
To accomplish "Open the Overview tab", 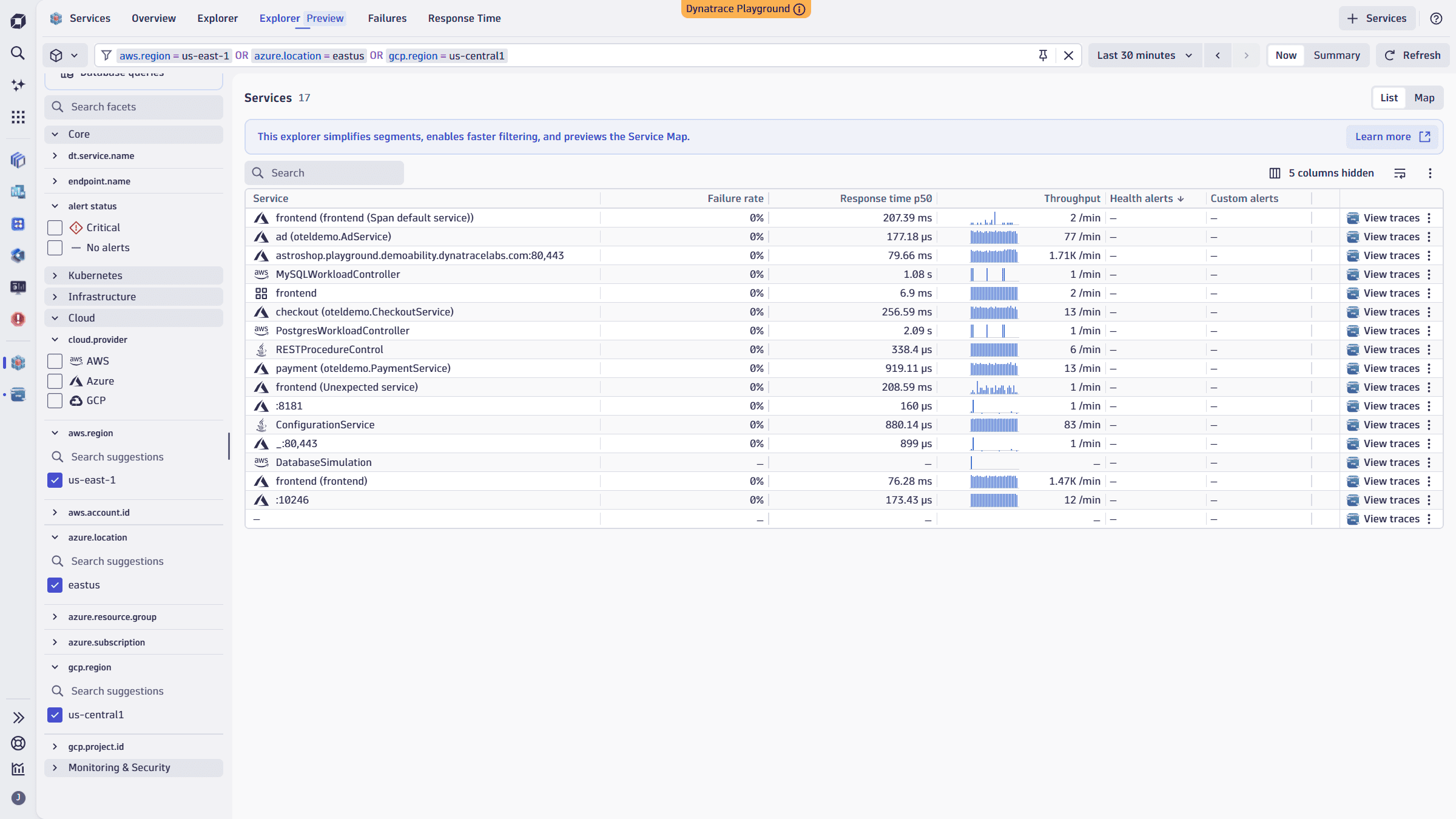I will (153, 18).
